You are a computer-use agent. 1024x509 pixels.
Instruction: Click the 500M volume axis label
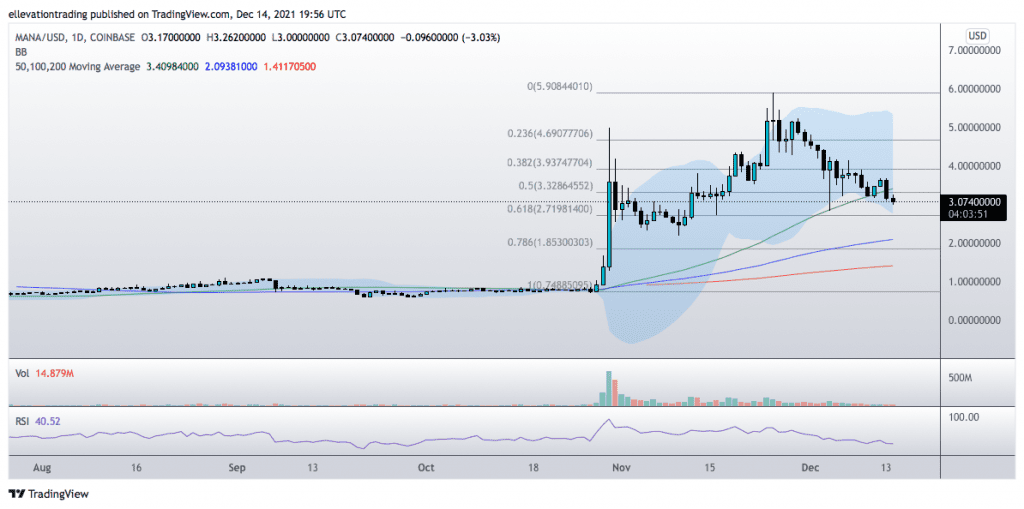pyautogui.click(x=961, y=378)
